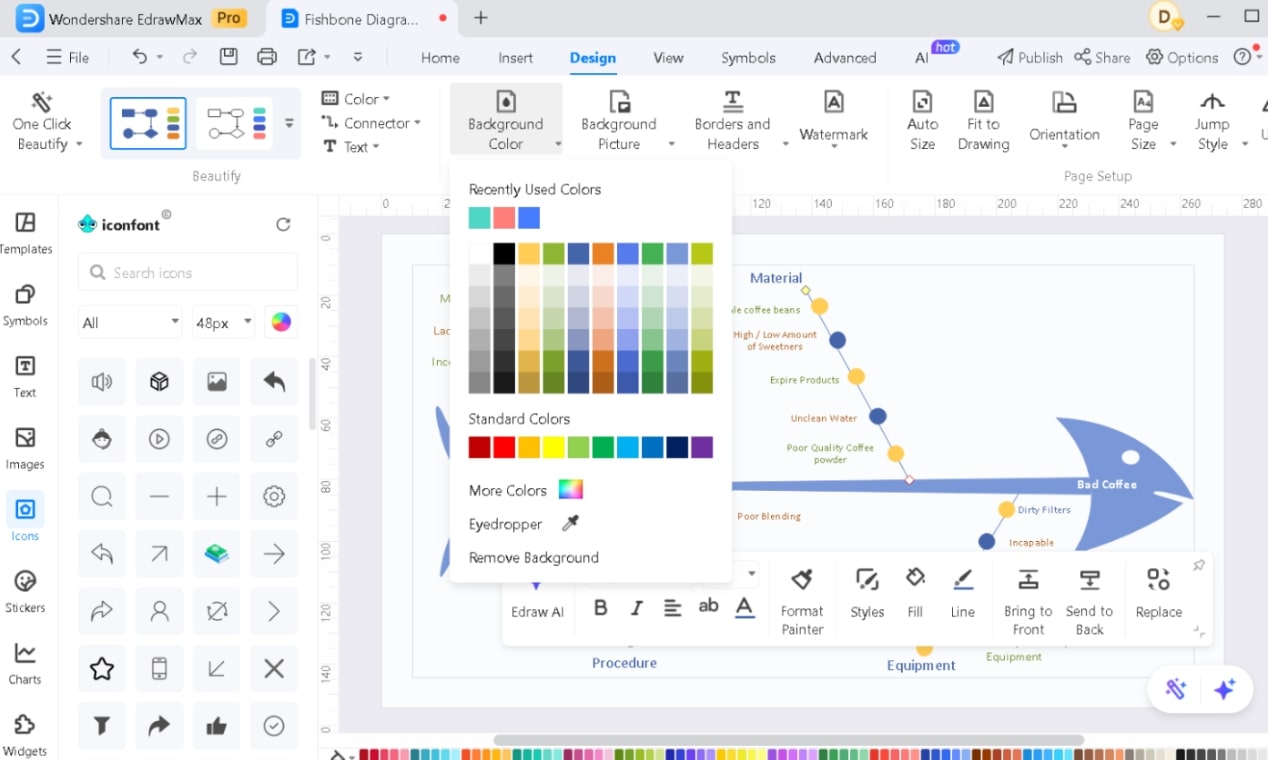Click Fit to Drawing icon
This screenshot has width=1268, height=760.
pyautogui.click(x=983, y=102)
